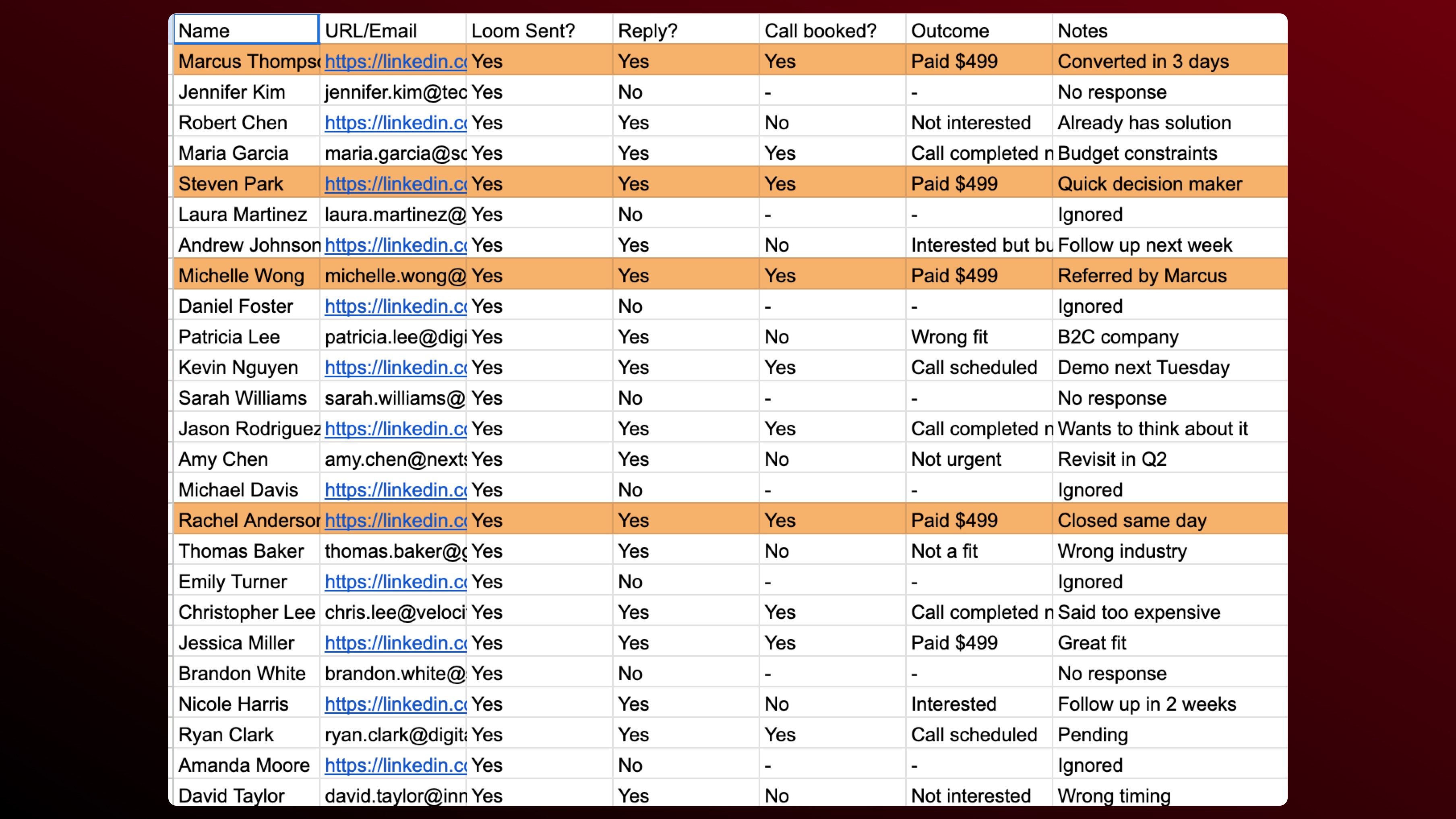
Task: Click Robert Chen's LinkedIn URL
Action: [x=395, y=123]
